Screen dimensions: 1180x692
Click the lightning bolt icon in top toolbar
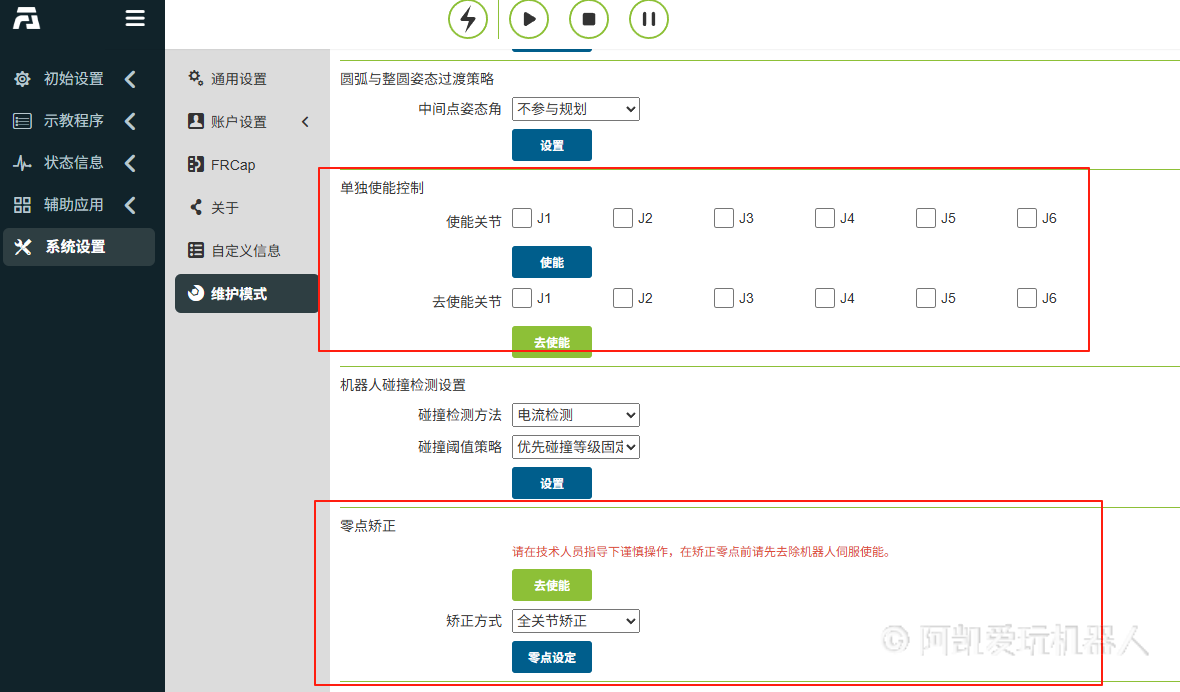tap(467, 19)
